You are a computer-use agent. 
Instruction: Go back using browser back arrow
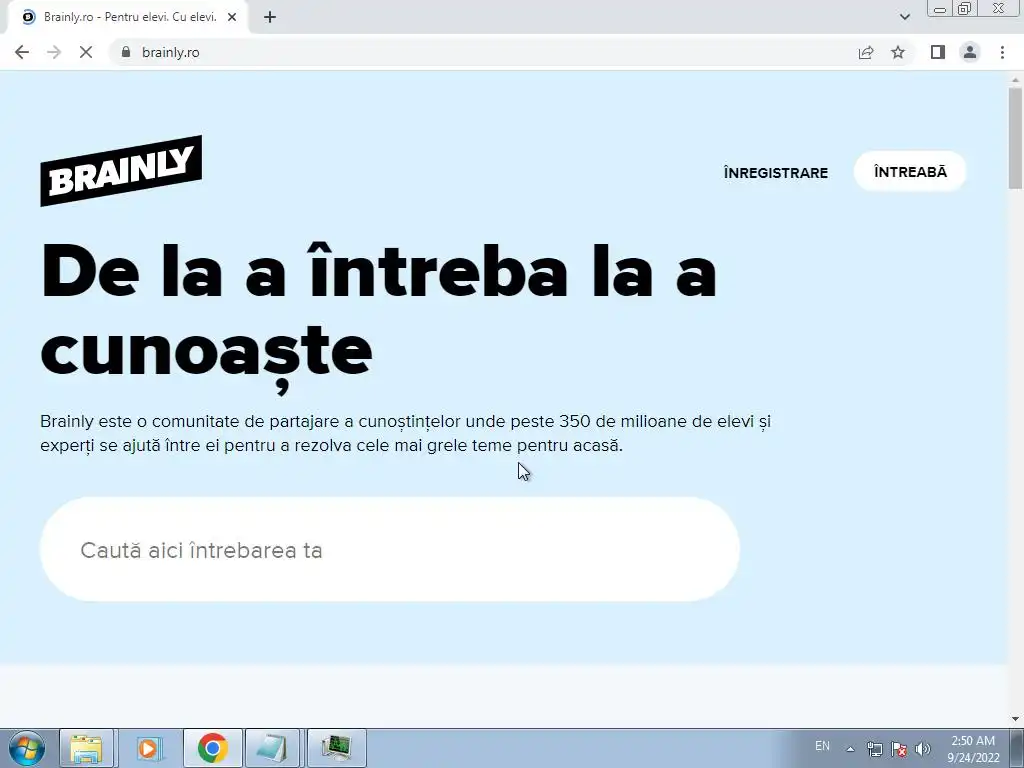tap(22, 52)
